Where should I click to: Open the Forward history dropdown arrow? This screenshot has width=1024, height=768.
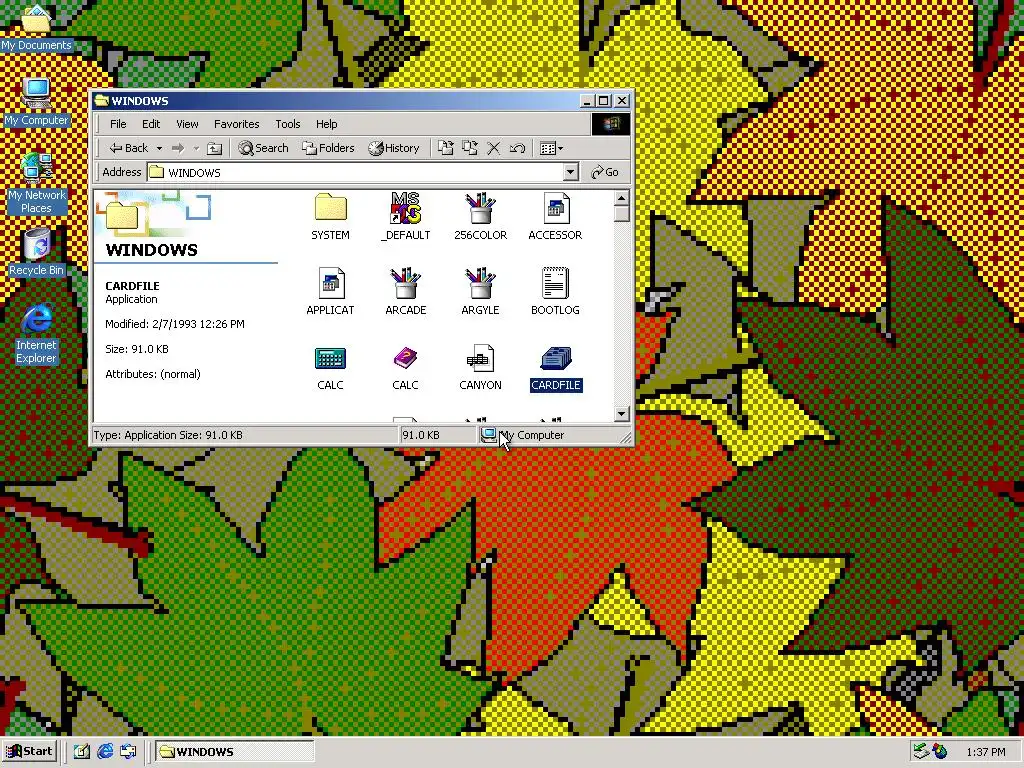196,148
